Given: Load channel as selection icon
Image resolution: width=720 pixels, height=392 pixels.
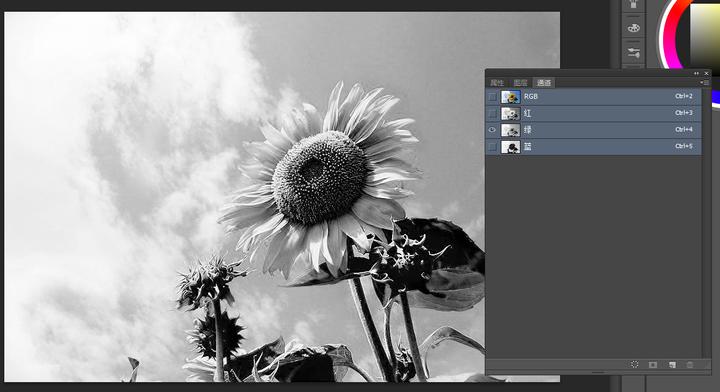Looking at the screenshot, I should pyautogui.click(x=635, y=364).
